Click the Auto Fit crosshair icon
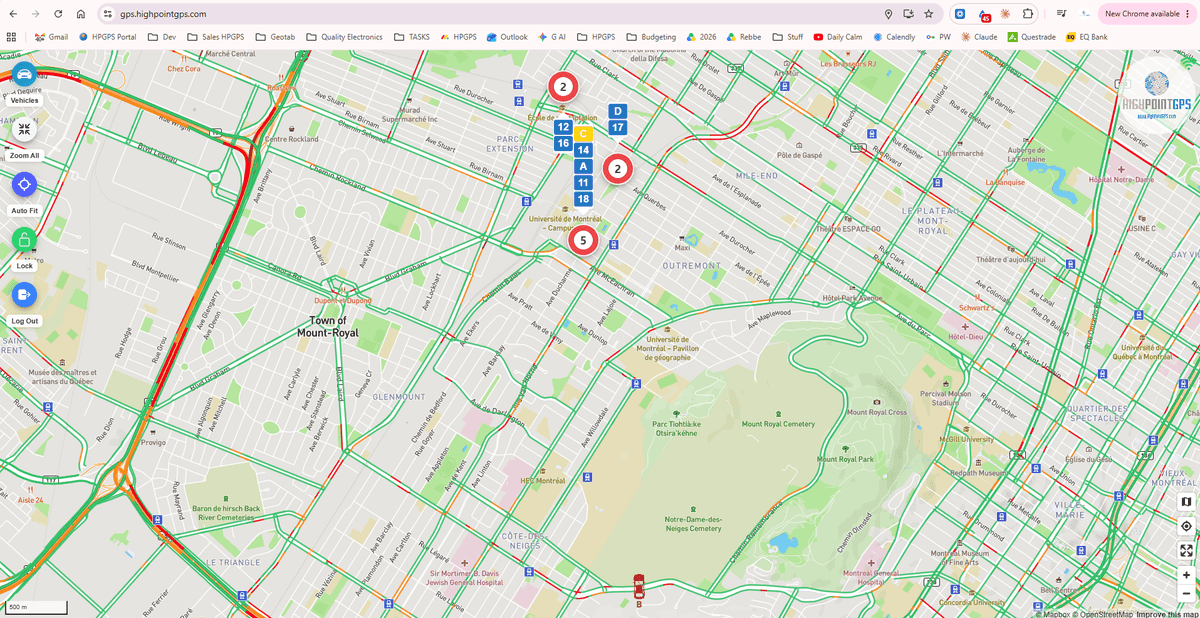This screenshot has height=618, width=1200. click(24, 184)
